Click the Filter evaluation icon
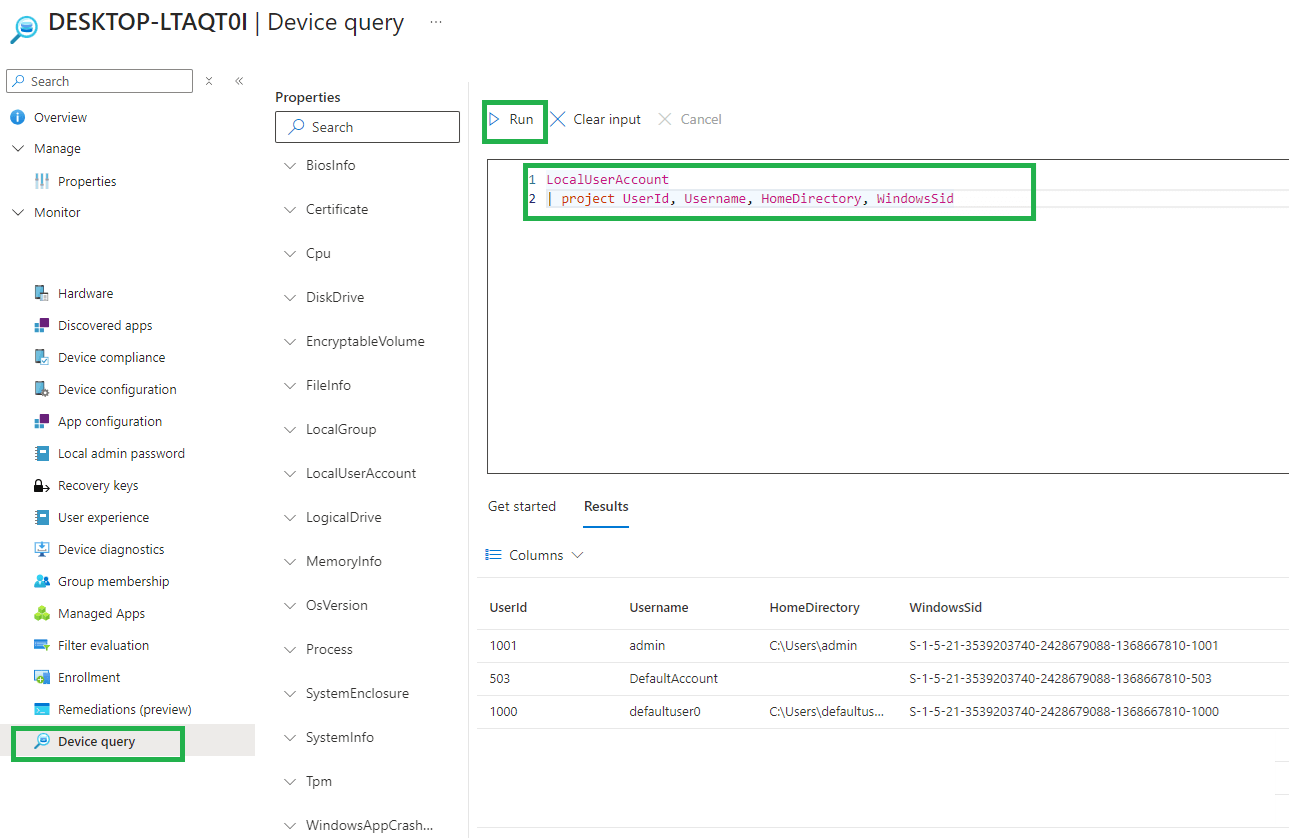The width and height of the screenshot is (1289, 838). pos(41,645)
